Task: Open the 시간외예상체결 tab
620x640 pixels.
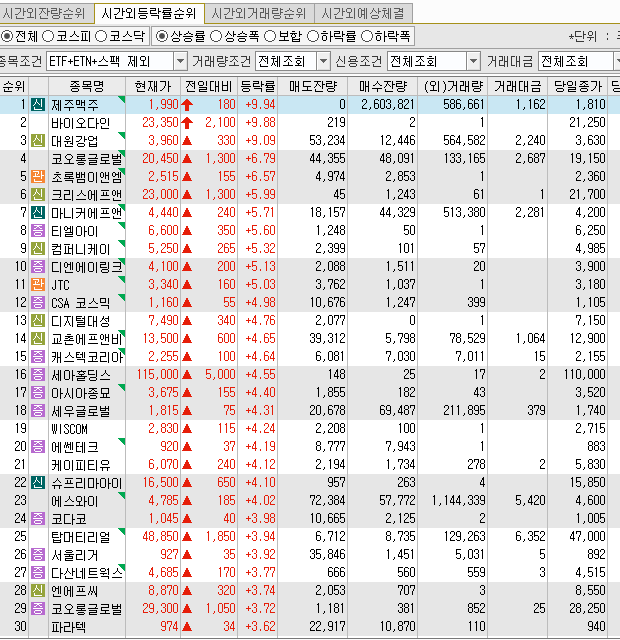Action: click(363, 13)
